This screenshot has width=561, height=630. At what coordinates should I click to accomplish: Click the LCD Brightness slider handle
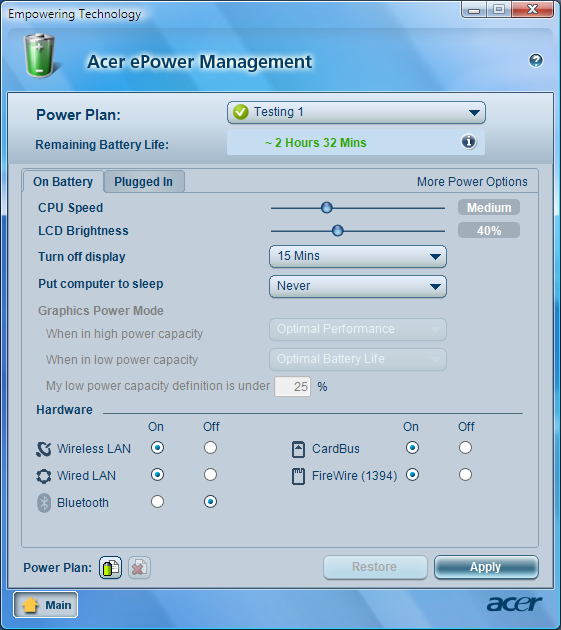point(338,231)
